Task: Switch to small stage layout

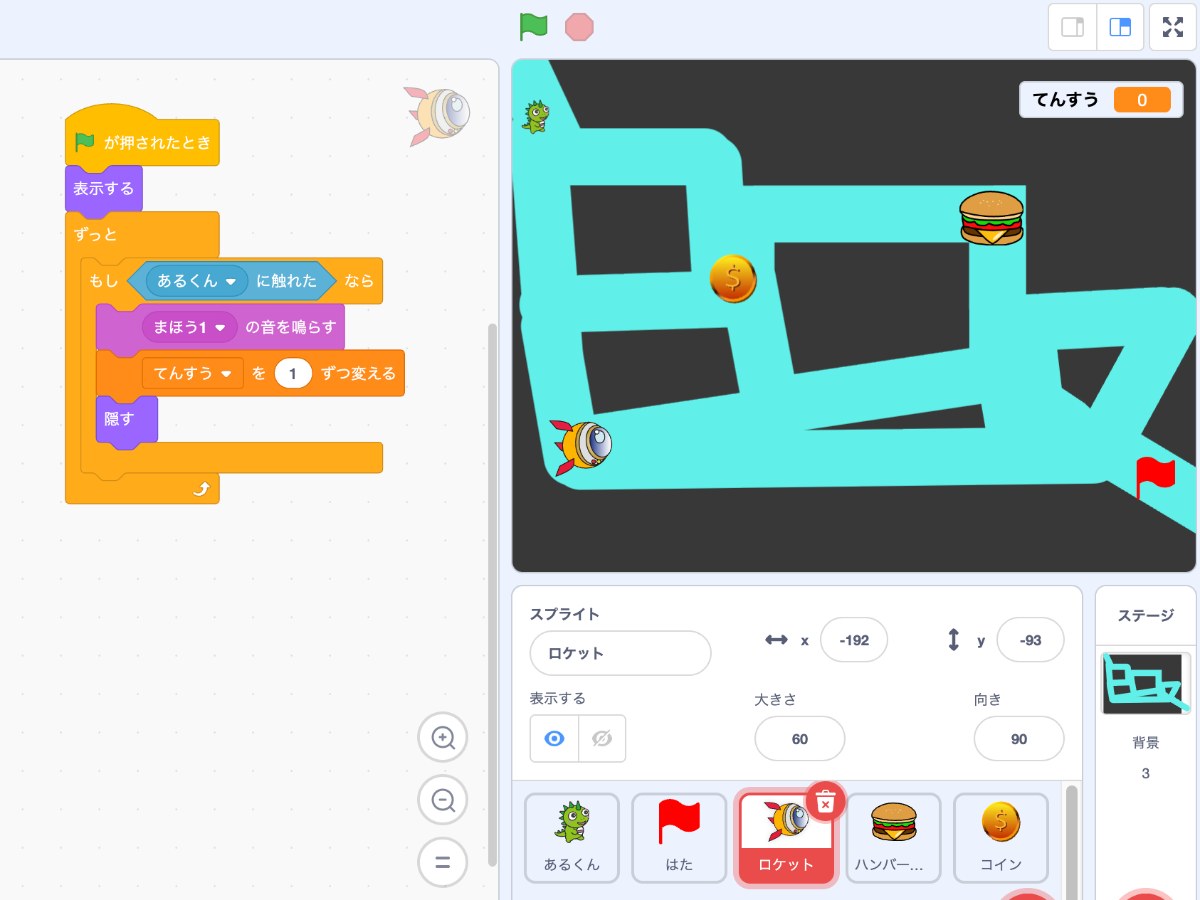Action: [x=1072, y=27]
